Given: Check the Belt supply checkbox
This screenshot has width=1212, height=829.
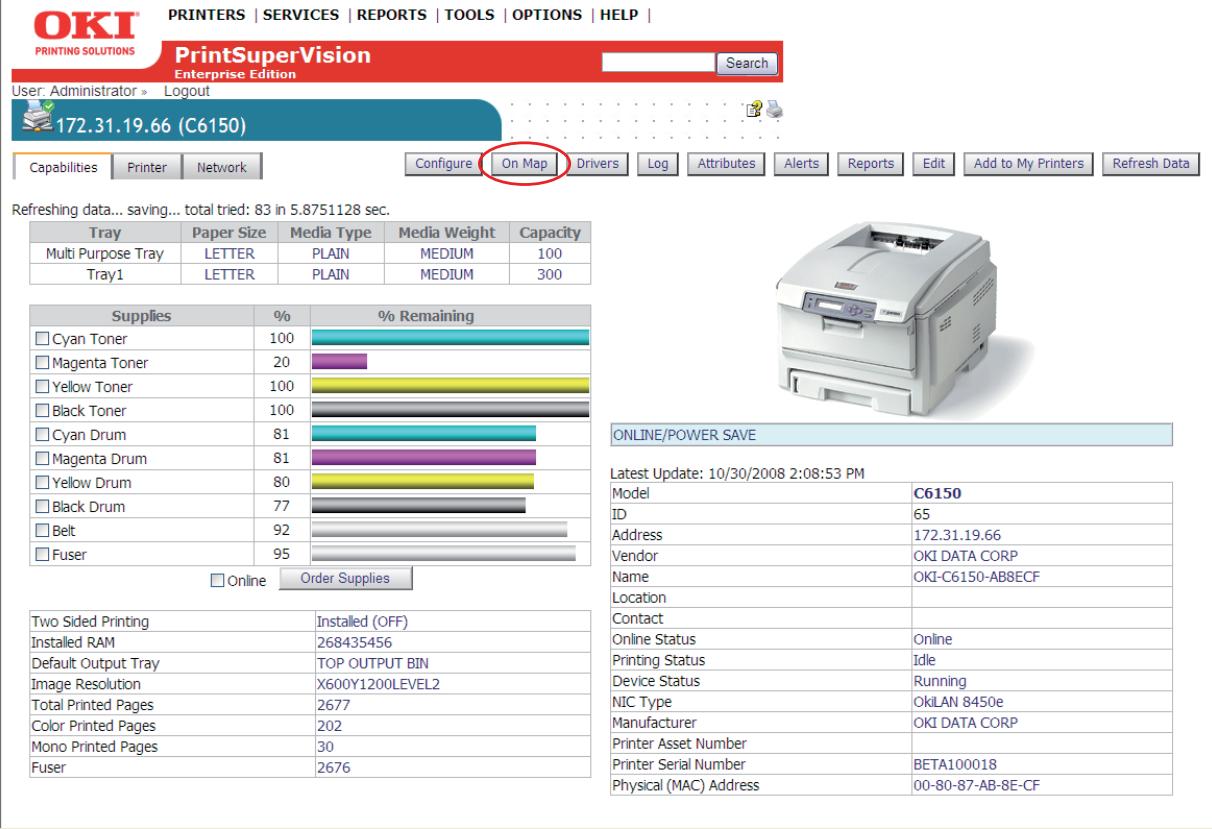Looking at the screenshot, I should pyautogui.click(x=42, y=531).
